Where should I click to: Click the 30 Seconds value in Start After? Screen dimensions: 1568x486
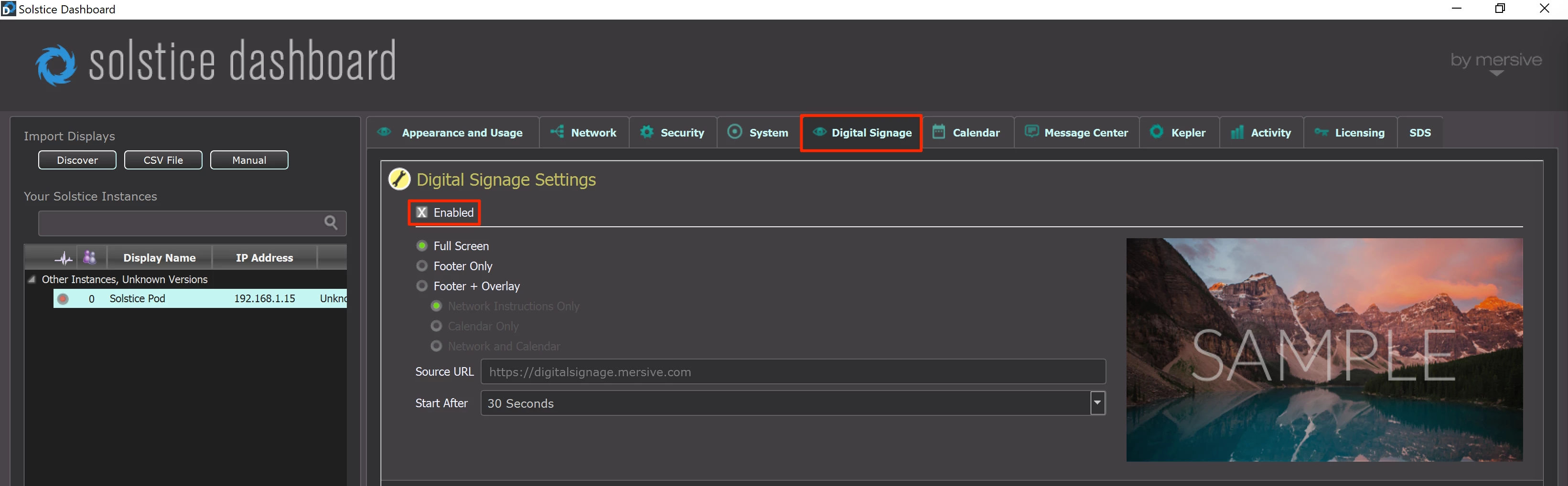[x=520, y=403]
